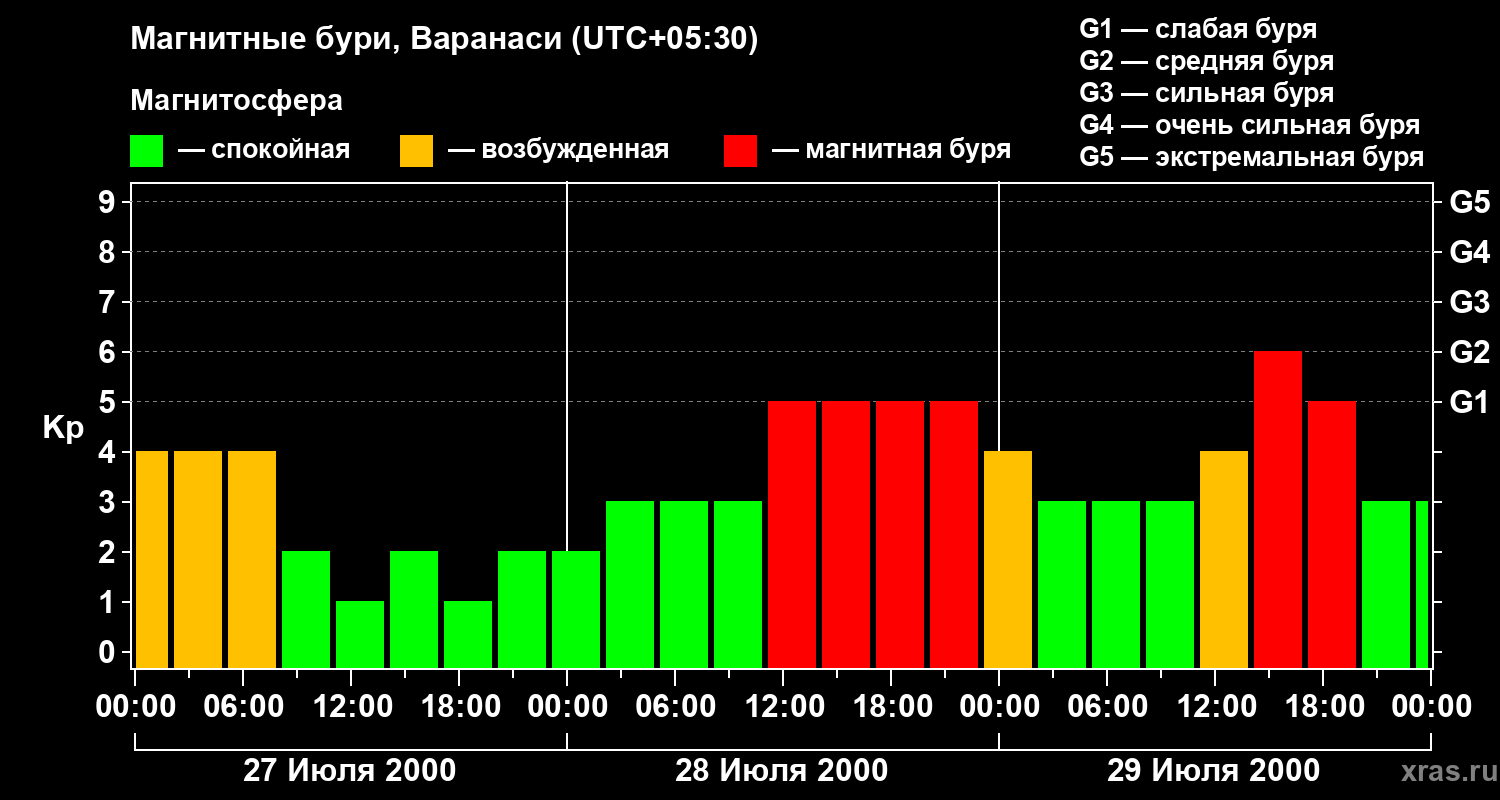
Task: Select the yellow Kp 4 bar at 06:00 on 27 July
Action: pyautogui.click(x=252, y=559)
